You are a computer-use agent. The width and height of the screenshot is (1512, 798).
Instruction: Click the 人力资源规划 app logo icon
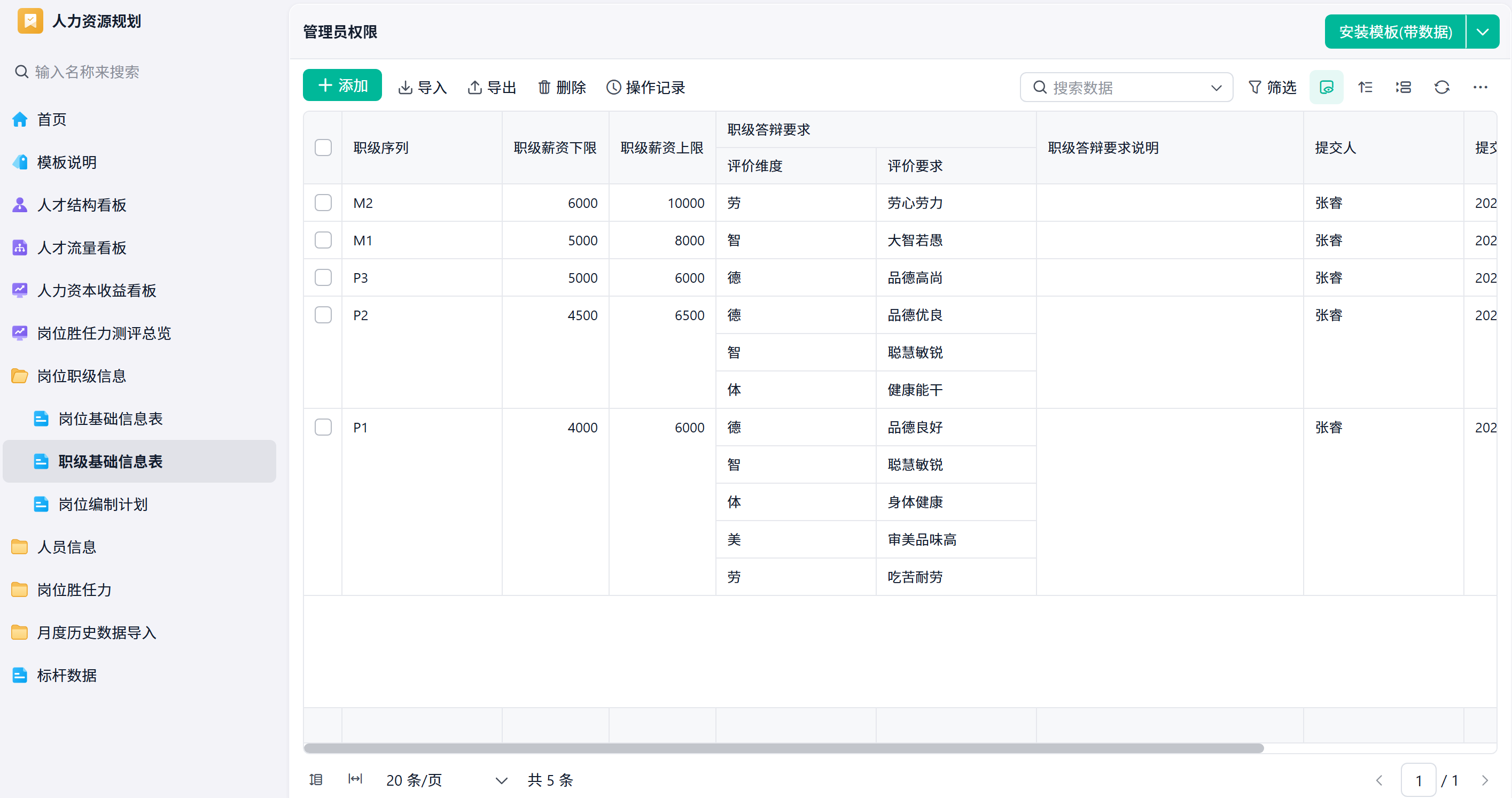pyautogui.click(x=30, y=21)
